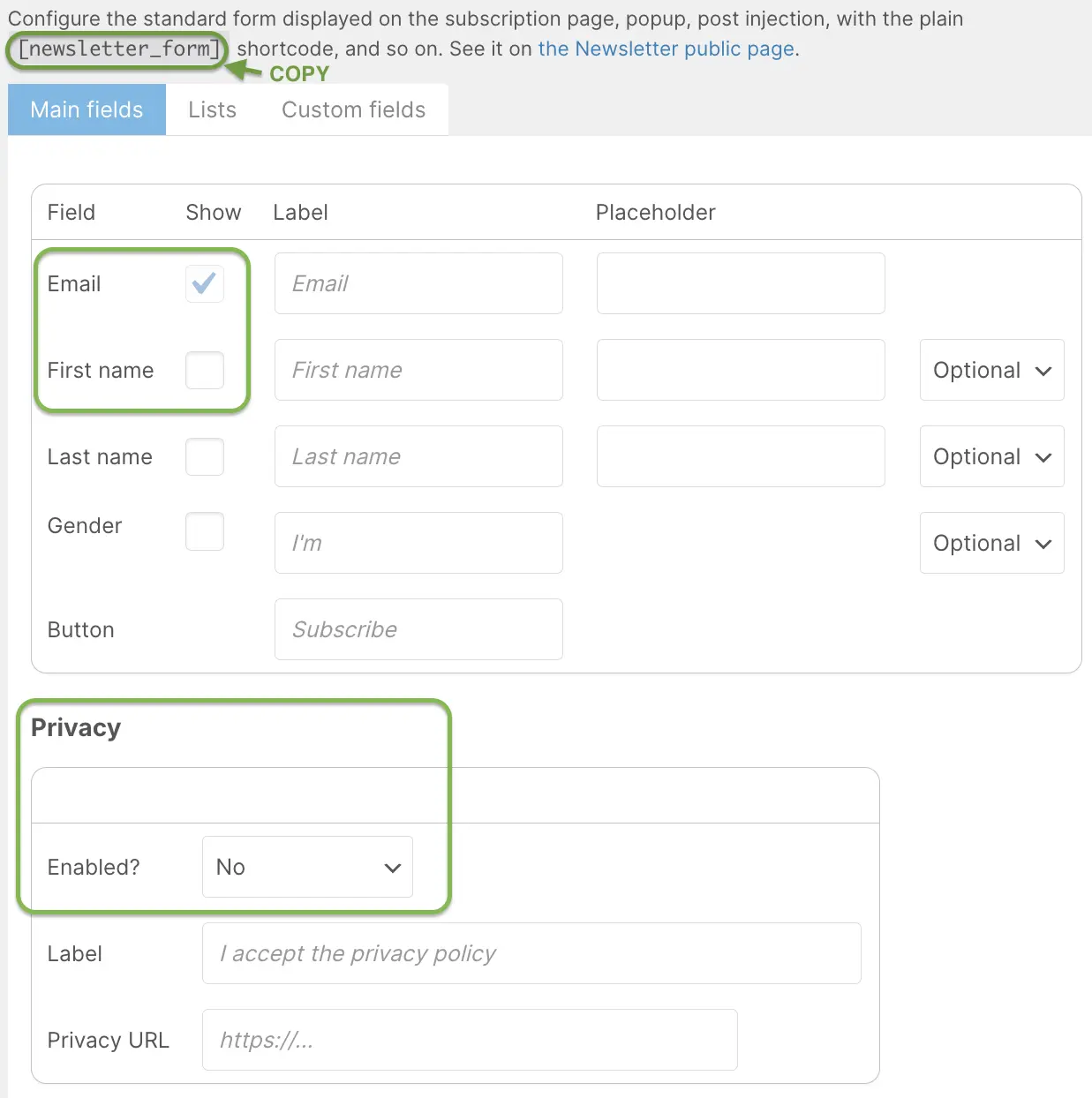
Task: Edit the privacy policy Label field
Action: pos(531,953)
